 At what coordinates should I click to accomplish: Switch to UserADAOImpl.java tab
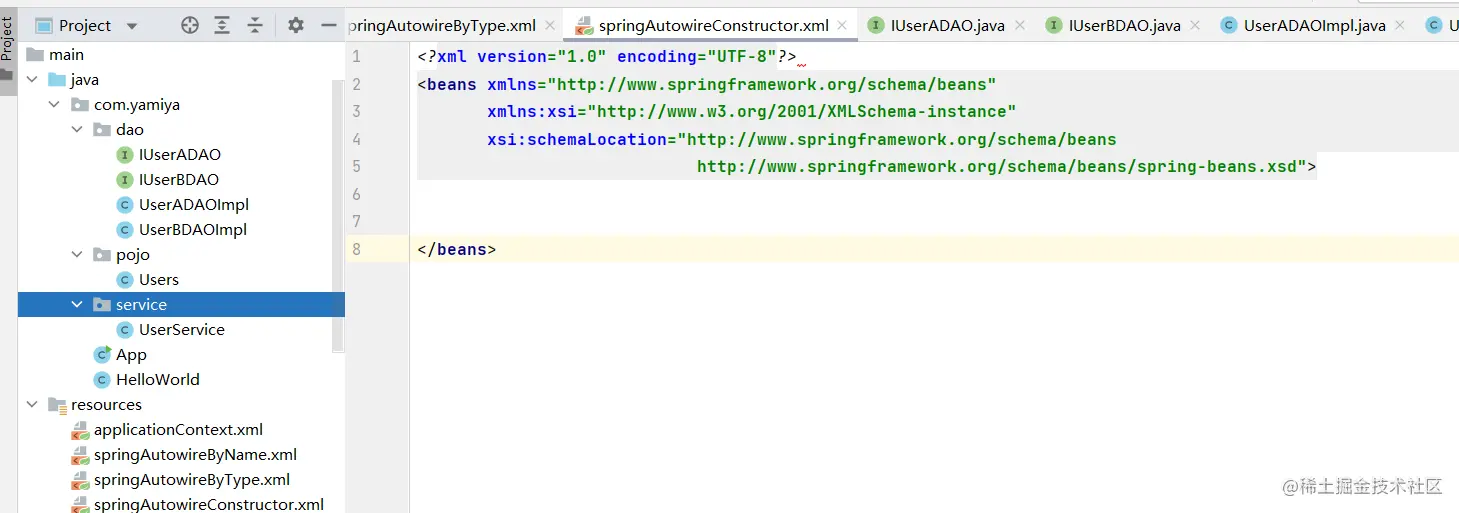tap(1314, 26)
